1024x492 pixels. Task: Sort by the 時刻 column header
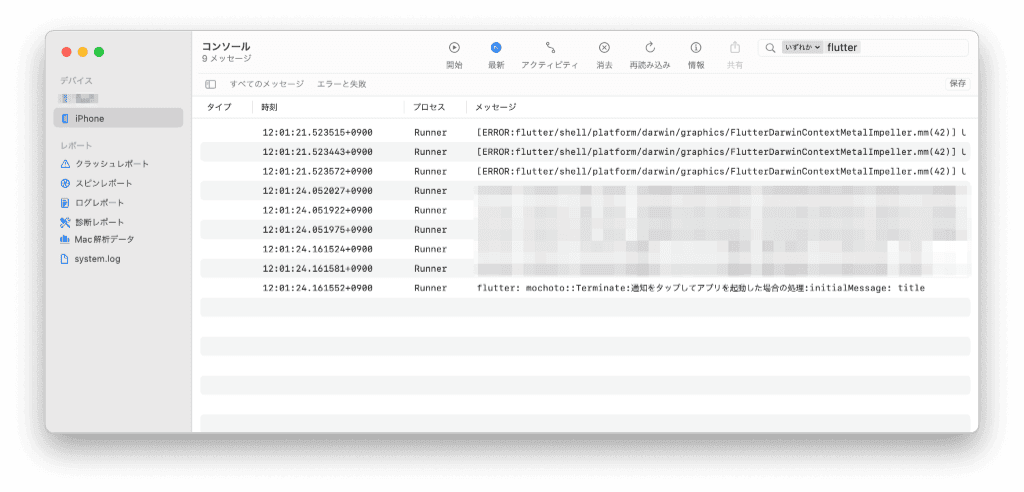270,107
